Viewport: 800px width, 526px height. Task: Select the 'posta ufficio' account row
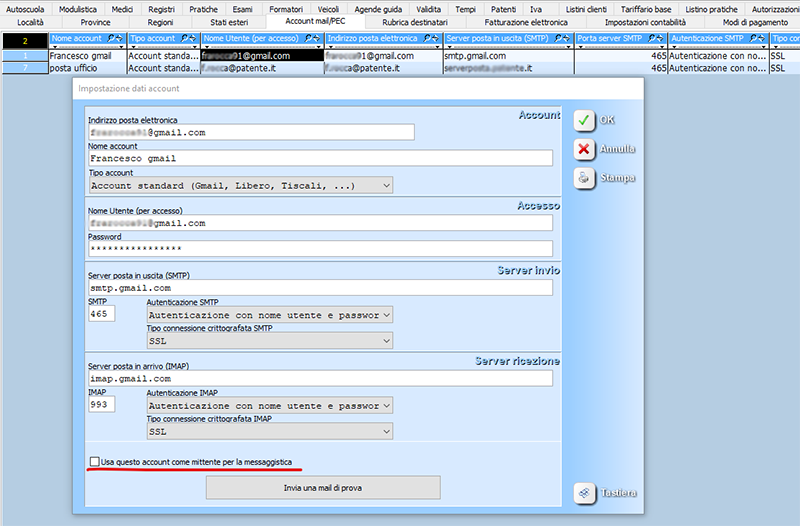coord(87,68)
